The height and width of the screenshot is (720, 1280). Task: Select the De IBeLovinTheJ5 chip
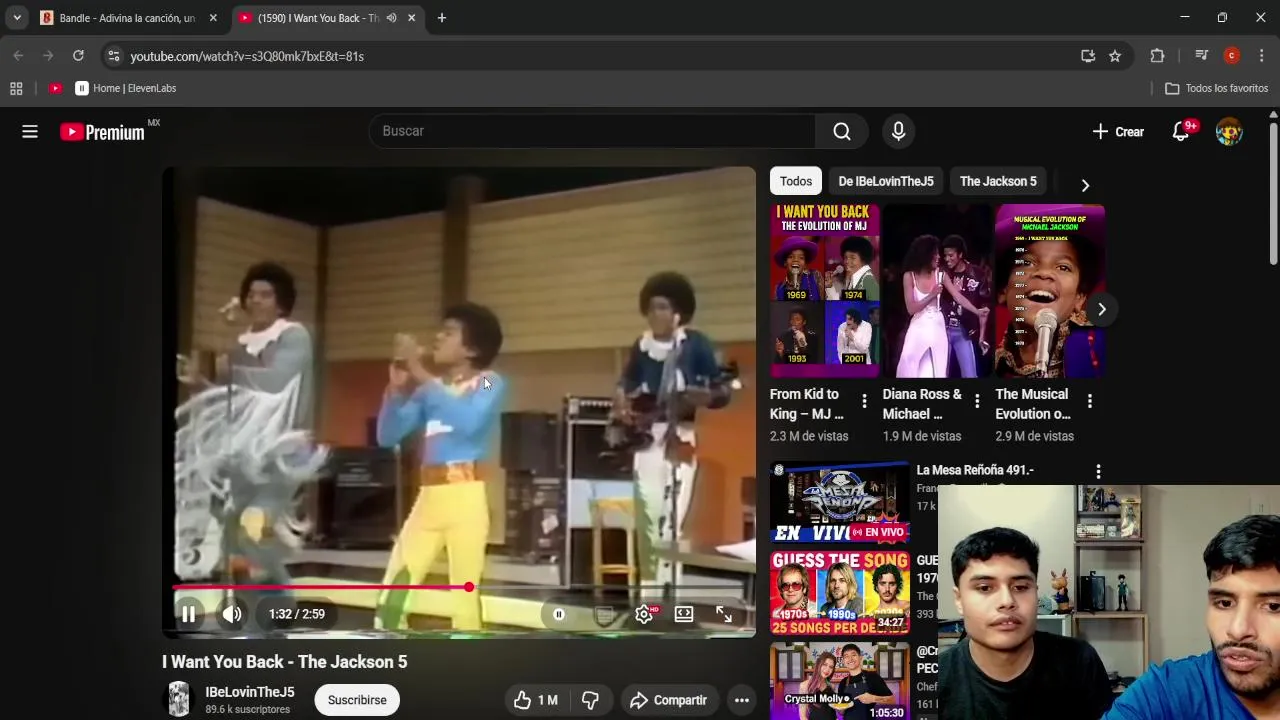click(886, 181)
